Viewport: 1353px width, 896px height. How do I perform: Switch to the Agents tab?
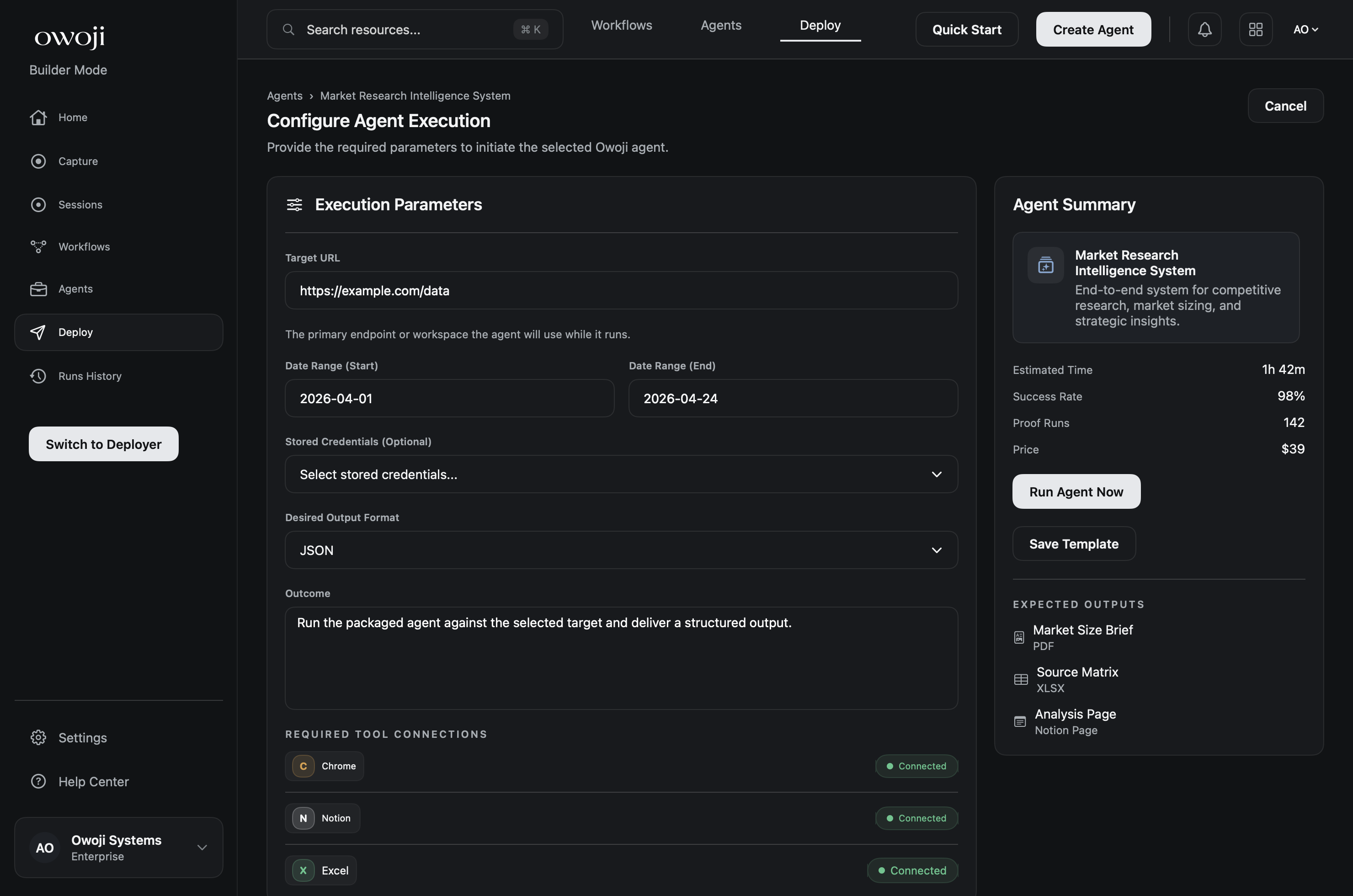click(x=720, y=25)
